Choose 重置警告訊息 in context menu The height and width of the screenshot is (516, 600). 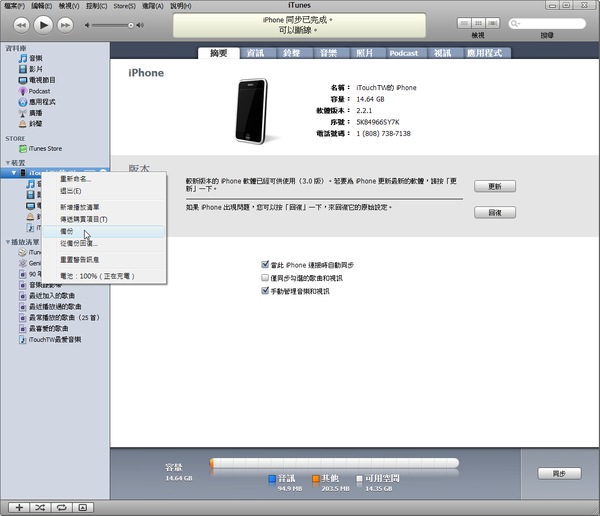point(104,260)
